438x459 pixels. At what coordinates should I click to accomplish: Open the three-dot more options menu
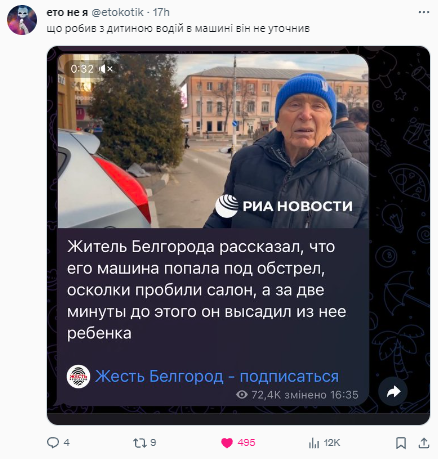pyautogui.click(x=424, y=12)
